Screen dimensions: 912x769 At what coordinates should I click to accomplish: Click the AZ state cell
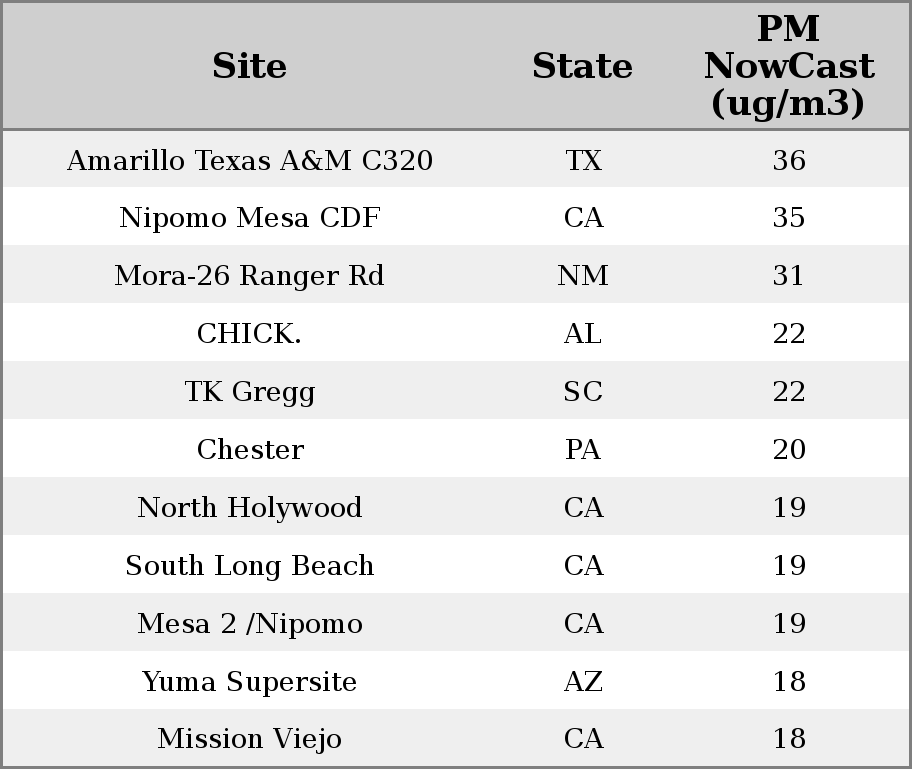[x=583, y=682]
